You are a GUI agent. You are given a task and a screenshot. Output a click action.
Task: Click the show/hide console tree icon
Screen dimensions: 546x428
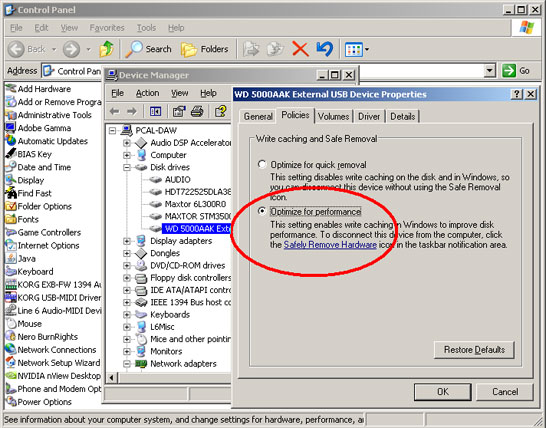tap(155, 111)
